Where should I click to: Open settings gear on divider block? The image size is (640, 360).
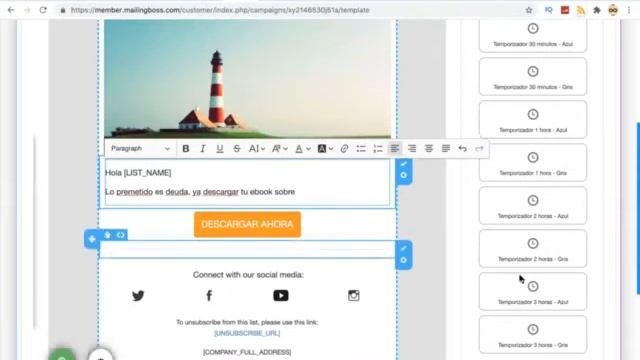click(x=404, y=260)
